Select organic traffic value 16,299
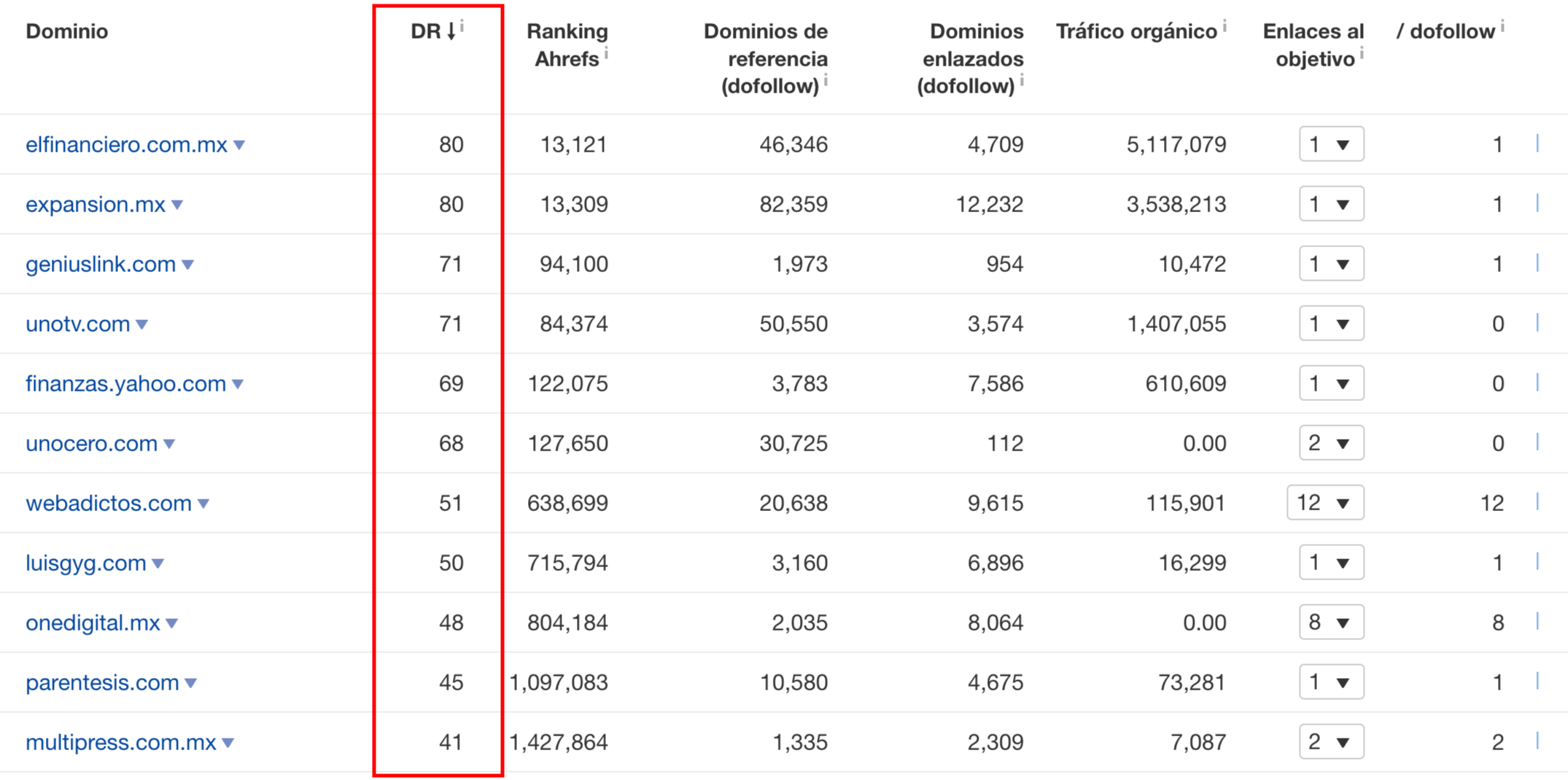1568x780 pixels. tap(1192, 563)
